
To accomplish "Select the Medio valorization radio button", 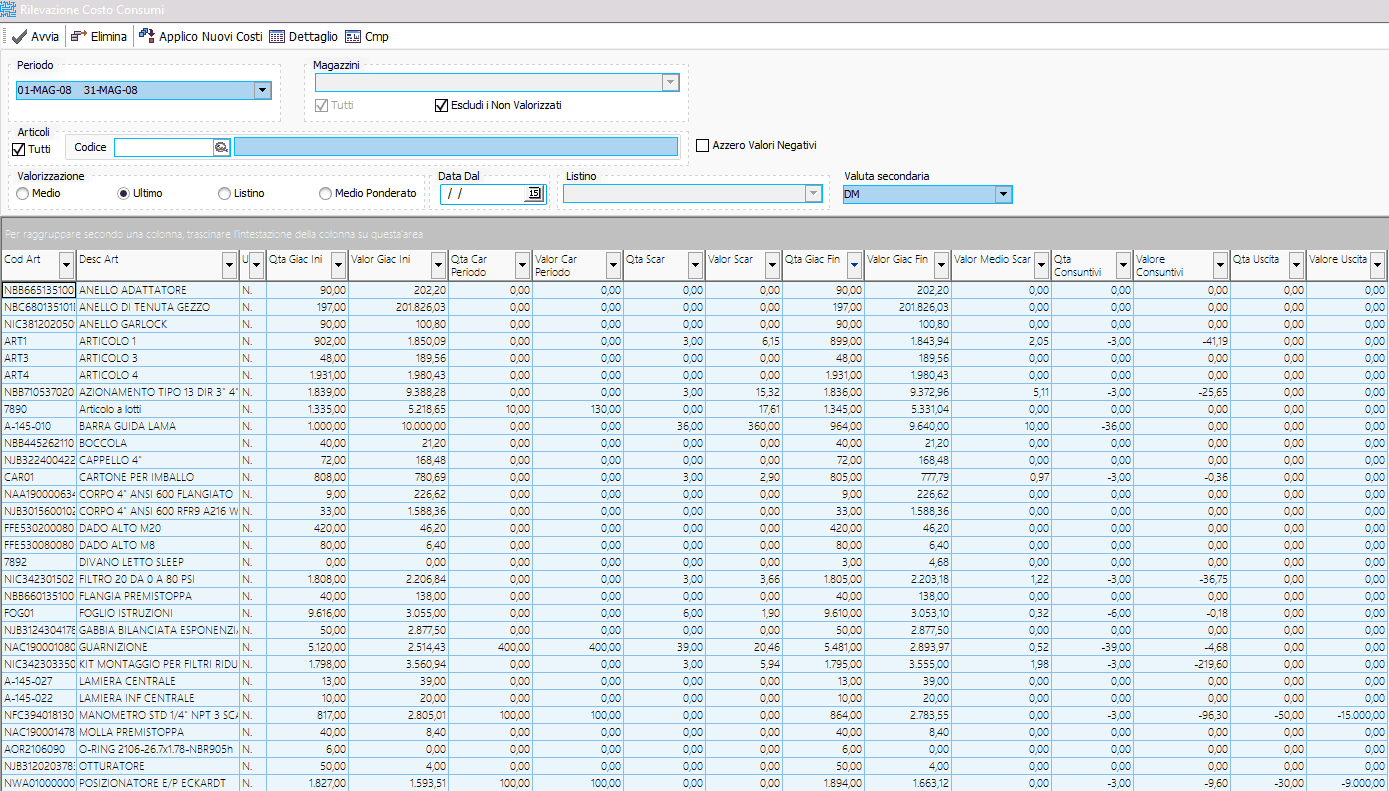I will (x=22, y=193).
